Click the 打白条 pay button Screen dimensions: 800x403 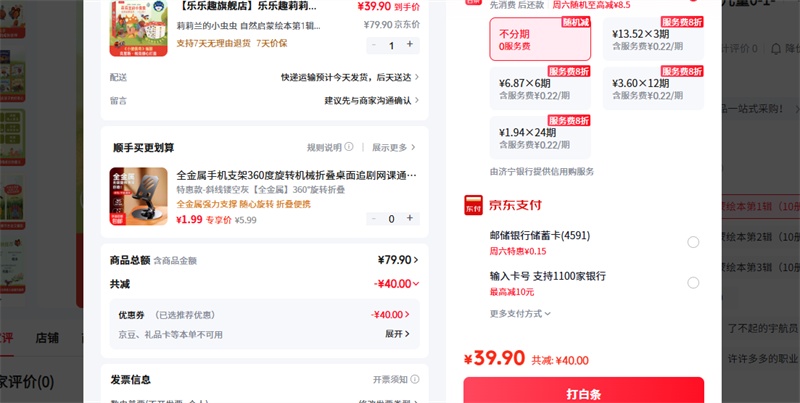pos(584,393)
